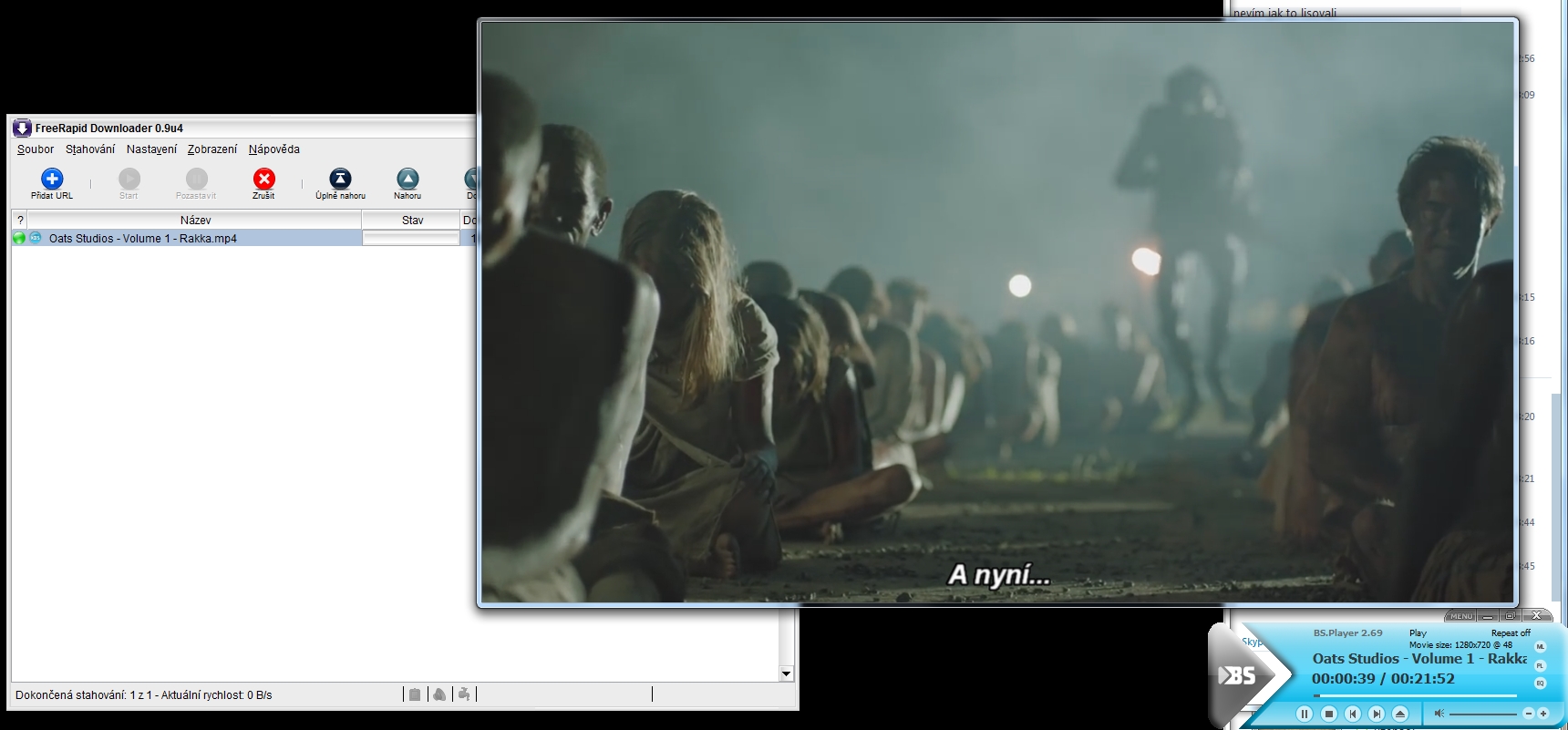Image resolution: width=1568 pixels, height=730 pixels.
Task: Decrease volume with the minus button
Action: click(1530, 714)
